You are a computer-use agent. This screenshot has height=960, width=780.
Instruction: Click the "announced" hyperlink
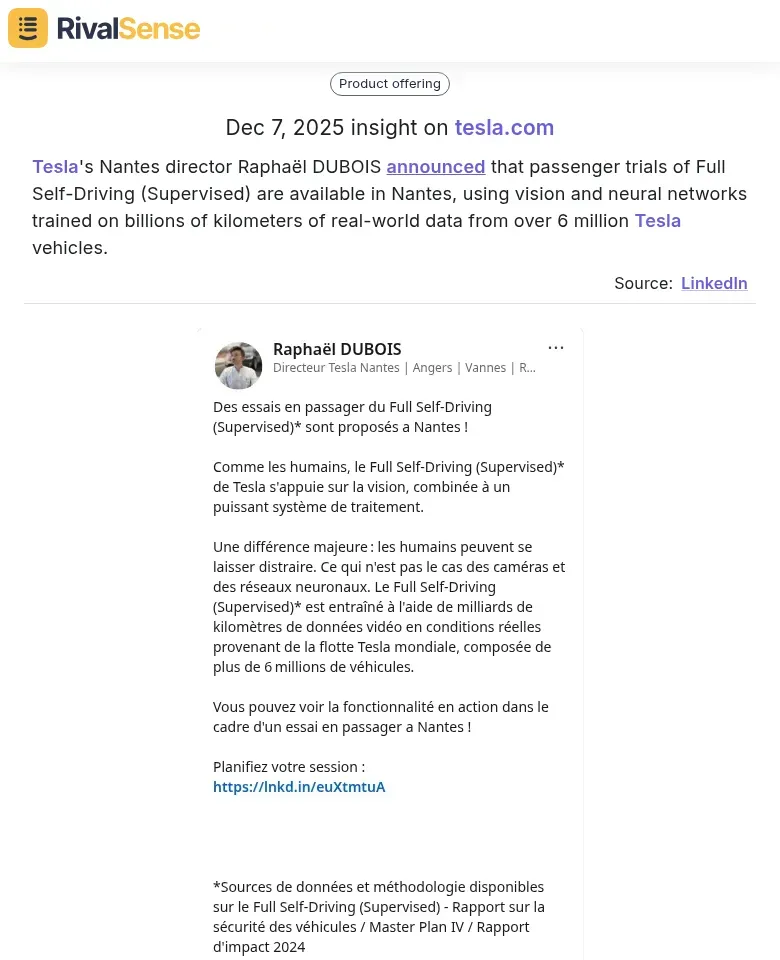tap(435, 167)
